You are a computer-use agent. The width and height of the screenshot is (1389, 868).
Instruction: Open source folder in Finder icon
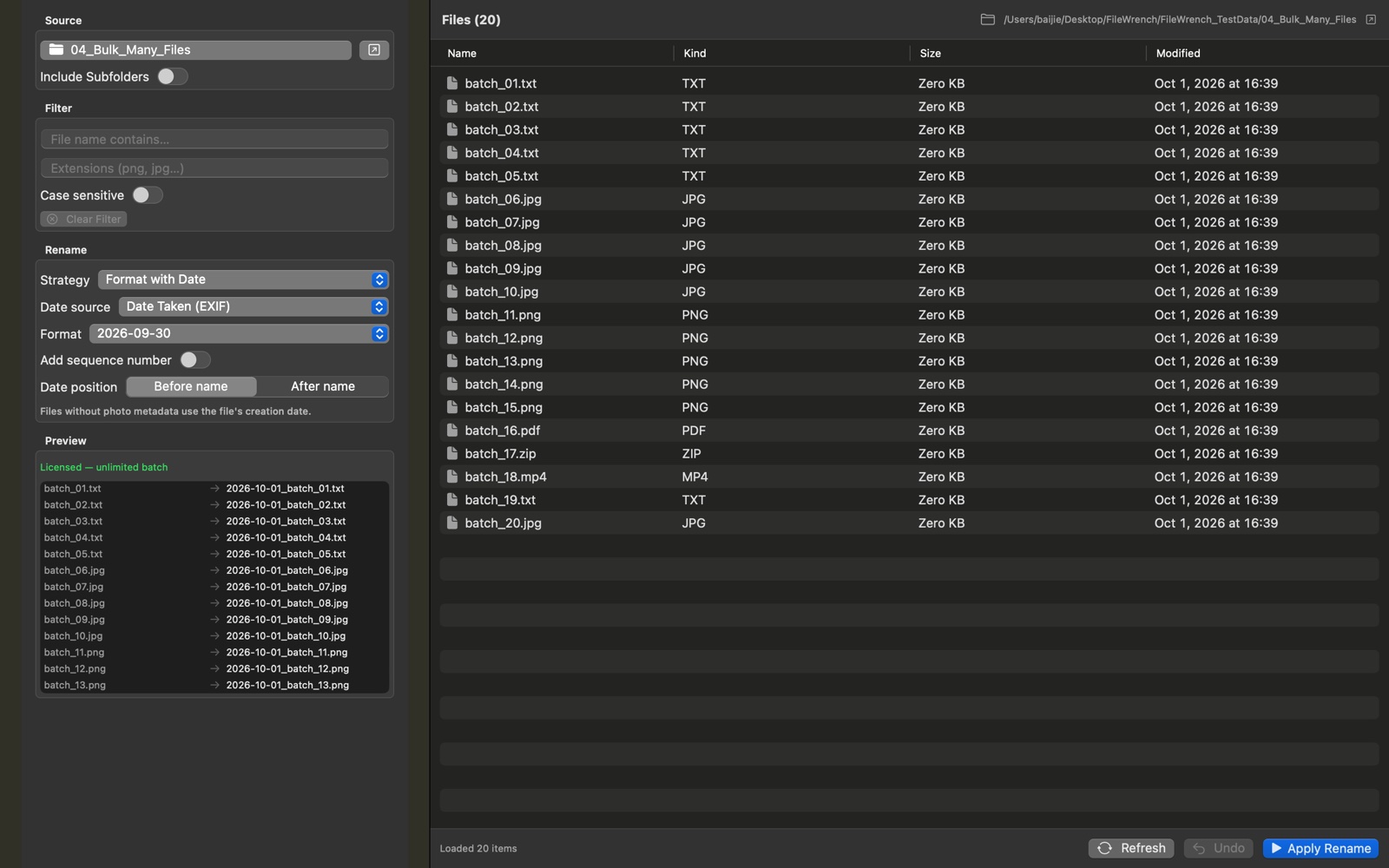coord(374,50)
